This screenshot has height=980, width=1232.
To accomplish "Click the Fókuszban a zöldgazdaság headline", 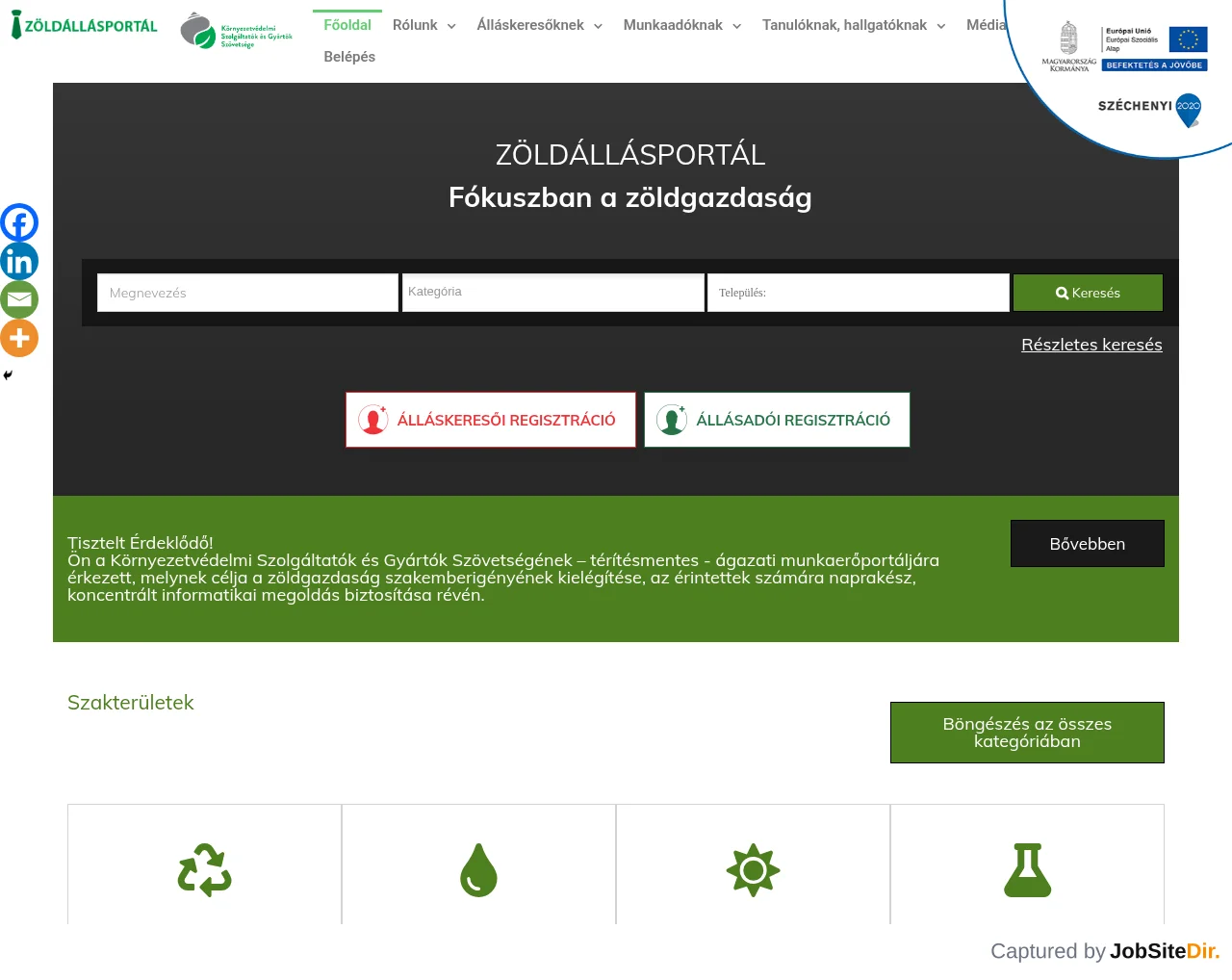I will tap(630, 197).
